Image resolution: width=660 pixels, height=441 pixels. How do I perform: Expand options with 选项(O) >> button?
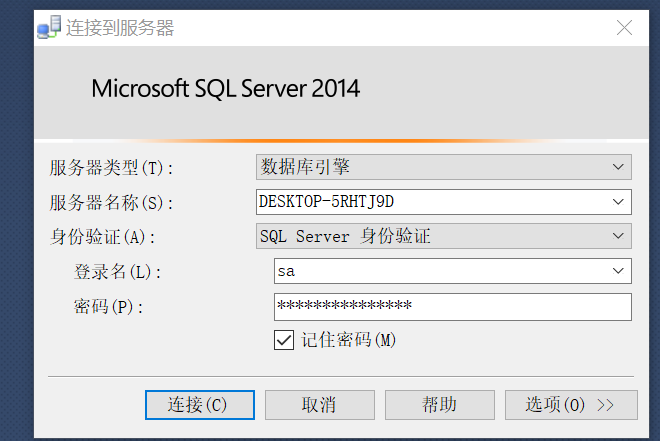click(x=571, y=405)
